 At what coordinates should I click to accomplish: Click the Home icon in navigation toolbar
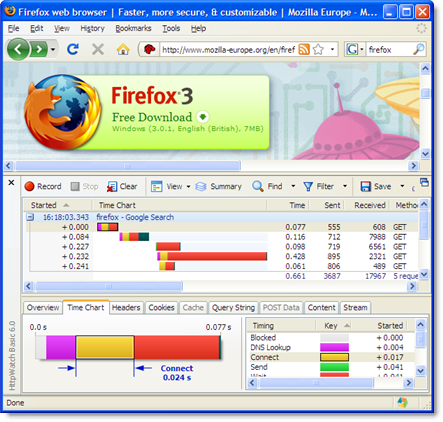[x=123, y=50]
